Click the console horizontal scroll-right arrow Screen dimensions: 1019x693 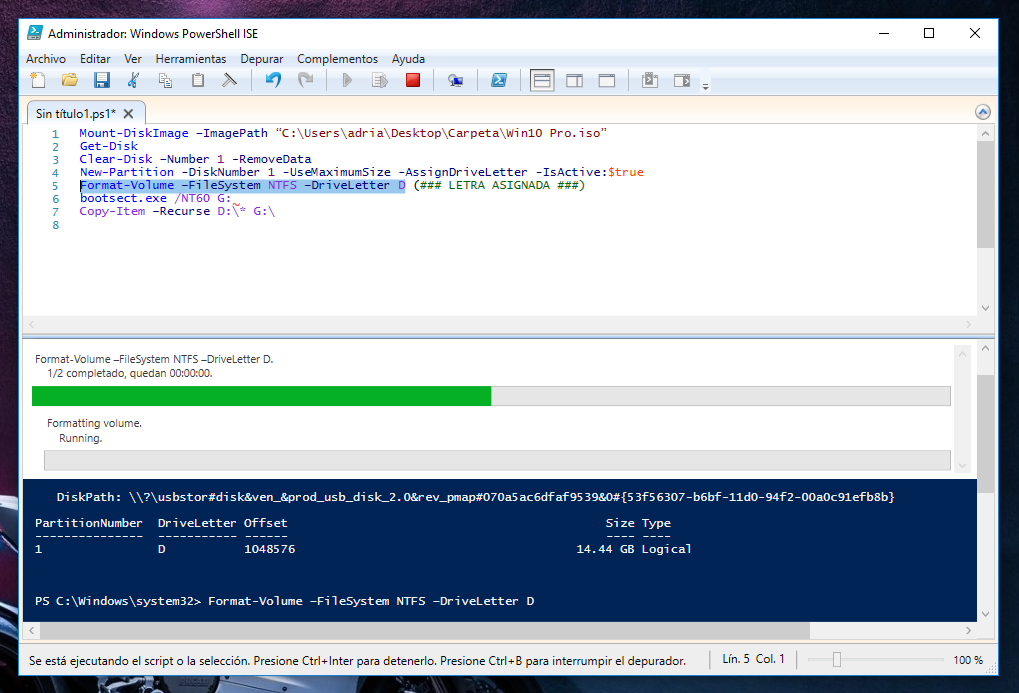[x=968, y=630]
